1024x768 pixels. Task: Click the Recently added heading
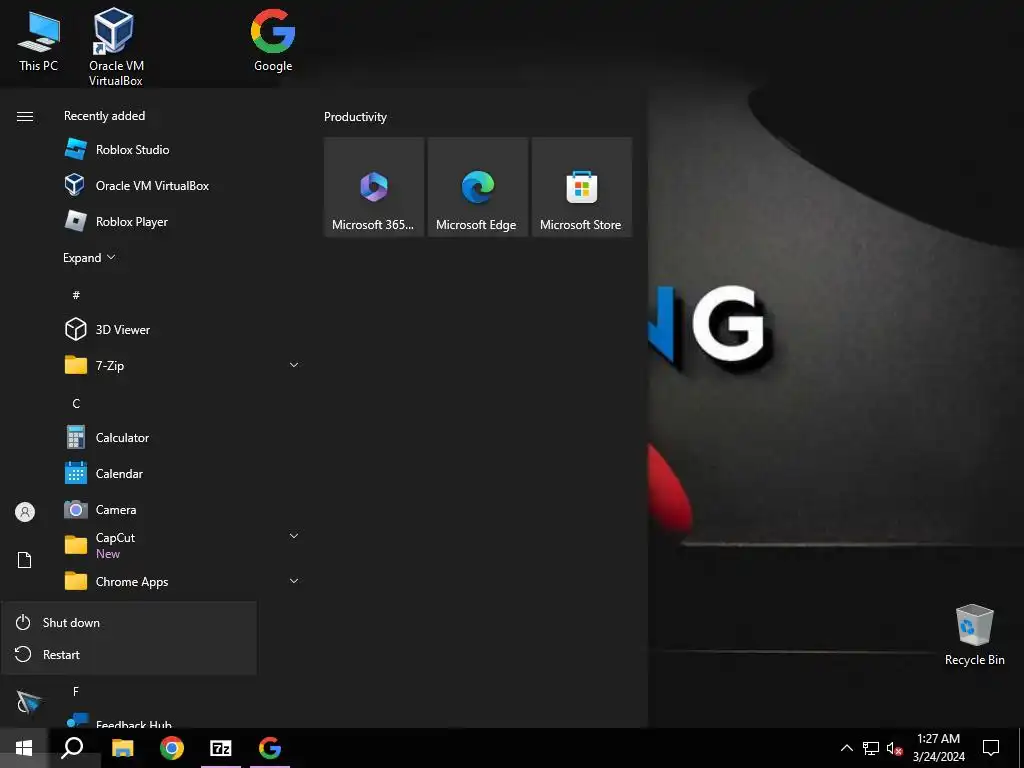(x=104, y=116)
